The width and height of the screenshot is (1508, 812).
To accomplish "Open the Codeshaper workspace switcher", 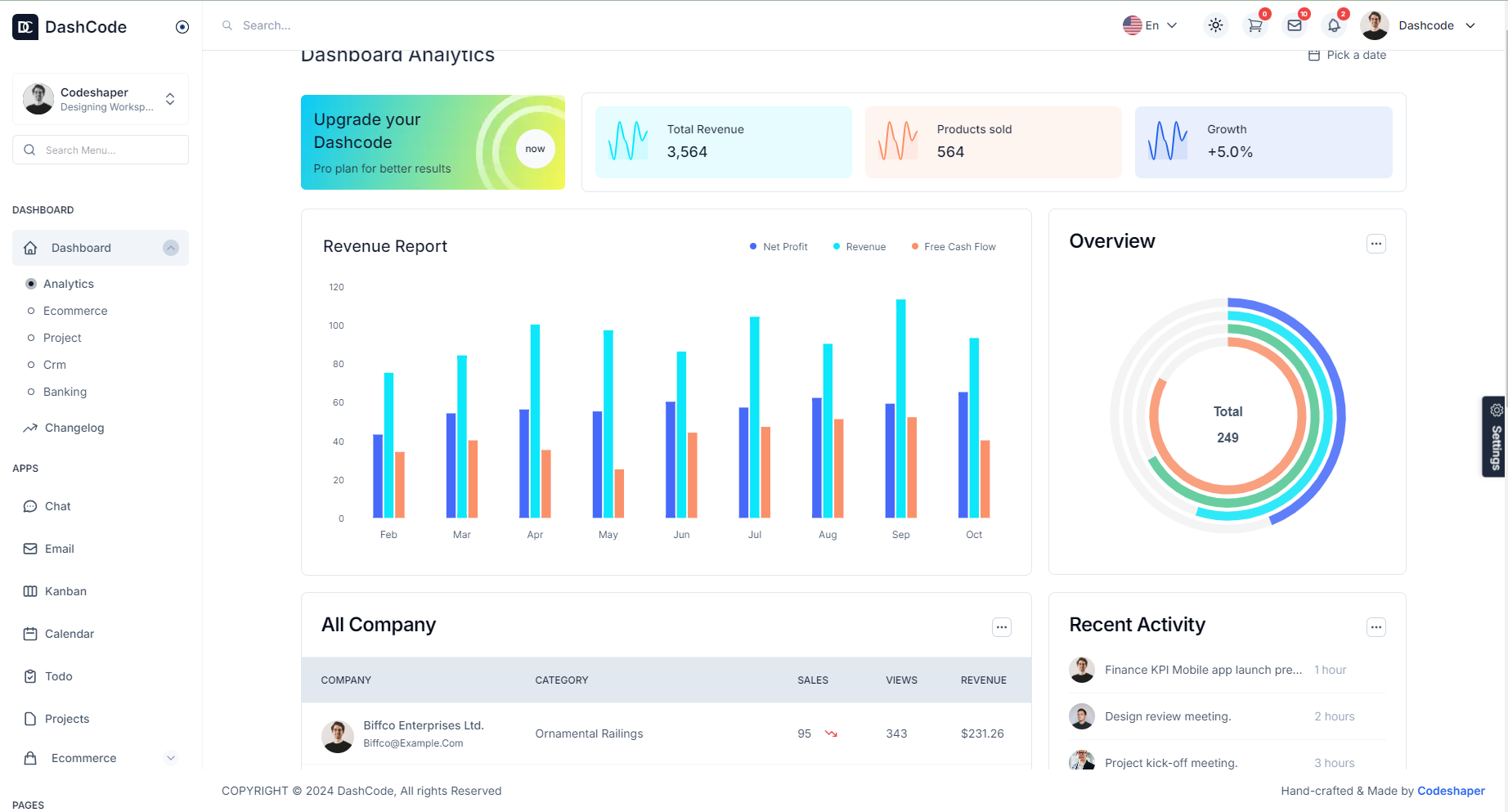I will click(101, 99).
